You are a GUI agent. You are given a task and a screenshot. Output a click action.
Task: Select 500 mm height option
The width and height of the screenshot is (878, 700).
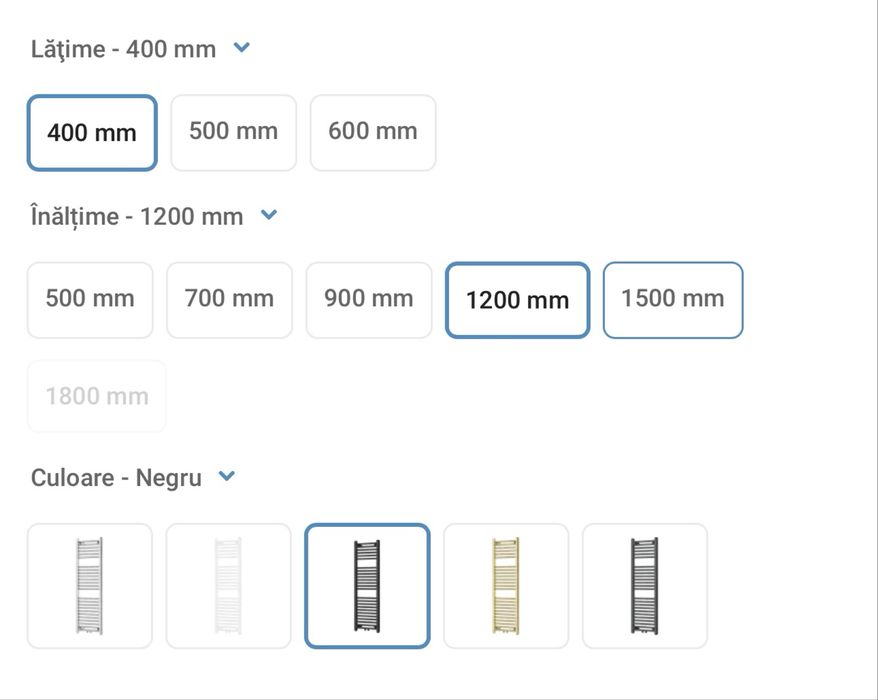tap(90, 299)
